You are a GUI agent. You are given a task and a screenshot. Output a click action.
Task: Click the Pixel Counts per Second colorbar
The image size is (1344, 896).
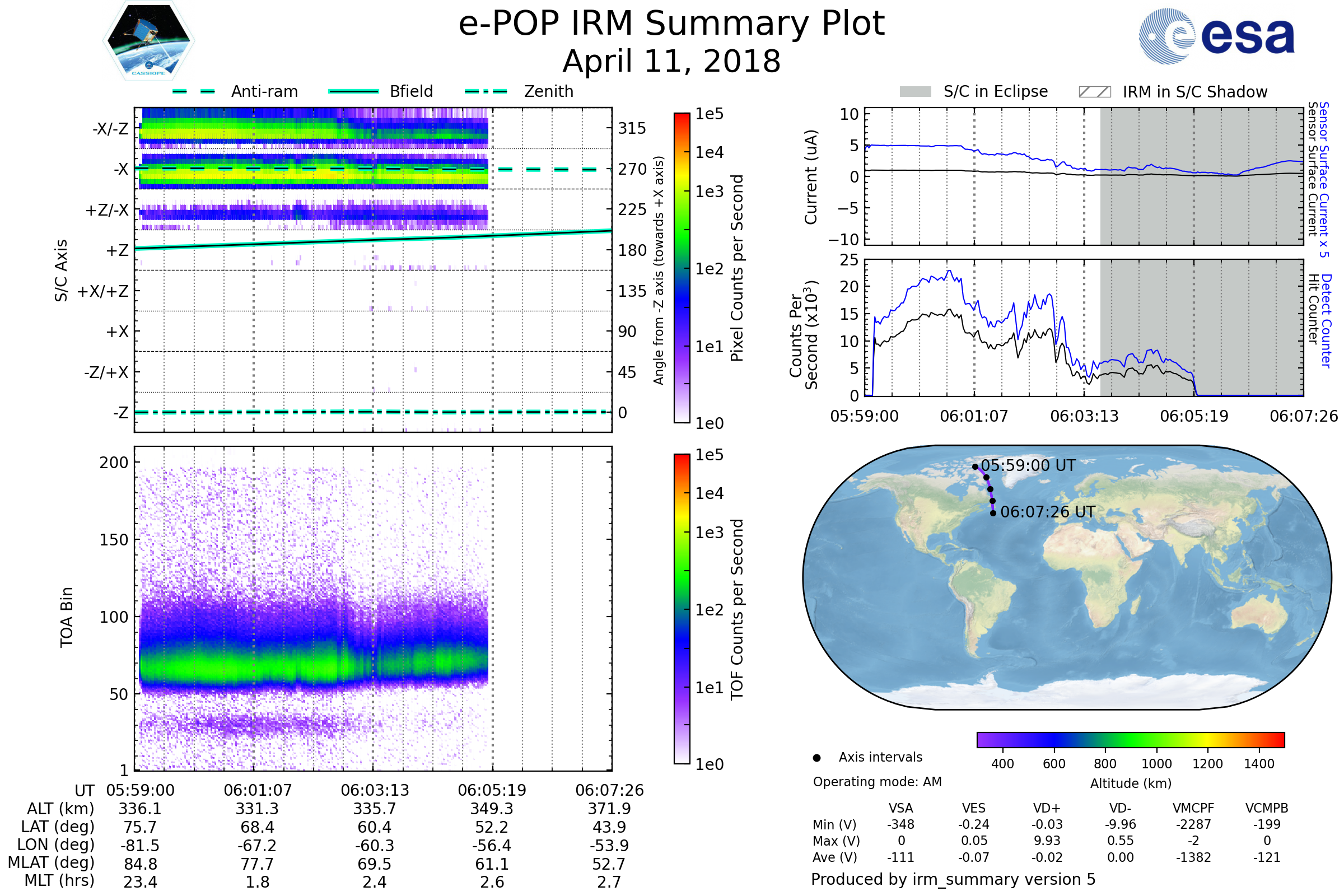coord(682,268)
